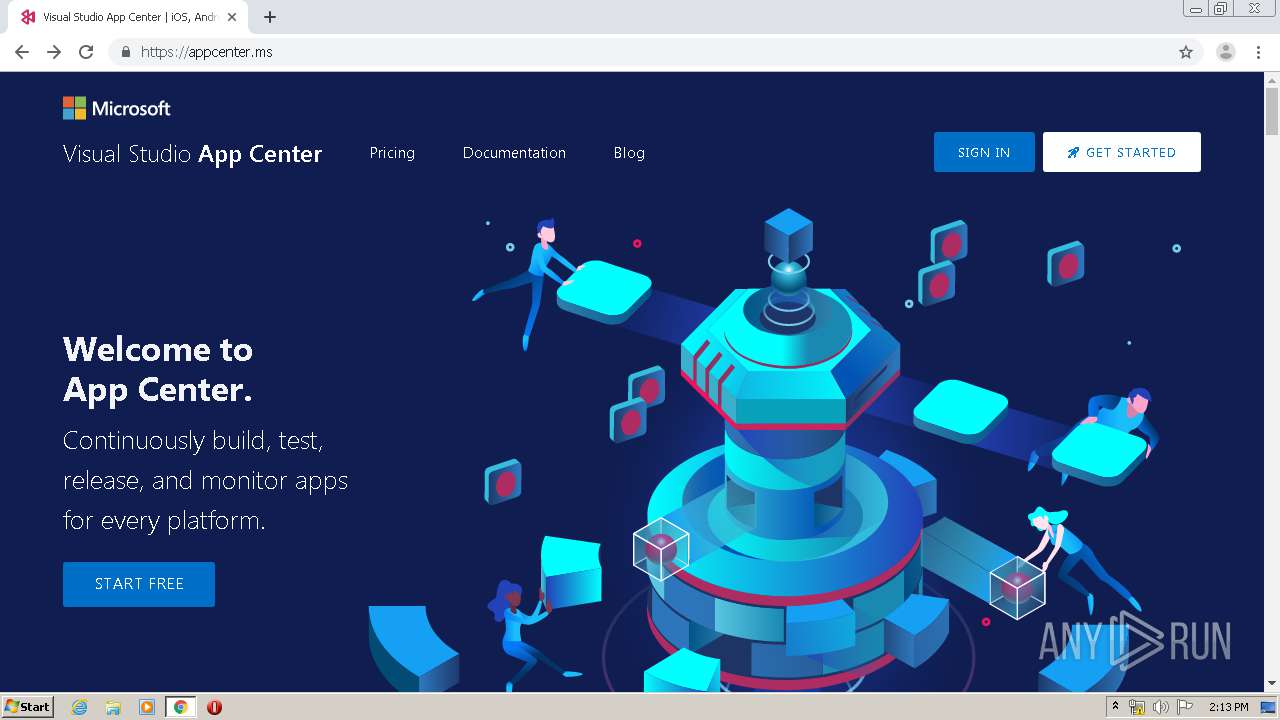The height and width of the screenshot is (720, 1280).
Task: Click the GET STARTED button
Action: (1122, 152)
